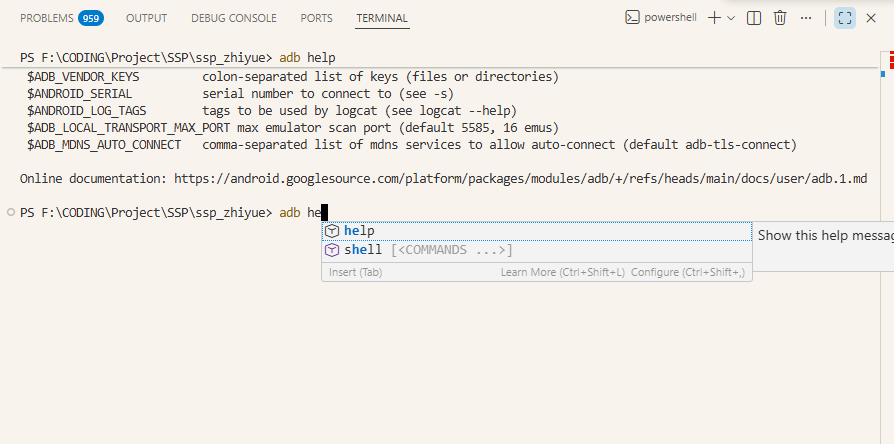Click Insert (Tab) in suggestion footer
This screenshot has width=894, height=444.
tap(355, 272)
